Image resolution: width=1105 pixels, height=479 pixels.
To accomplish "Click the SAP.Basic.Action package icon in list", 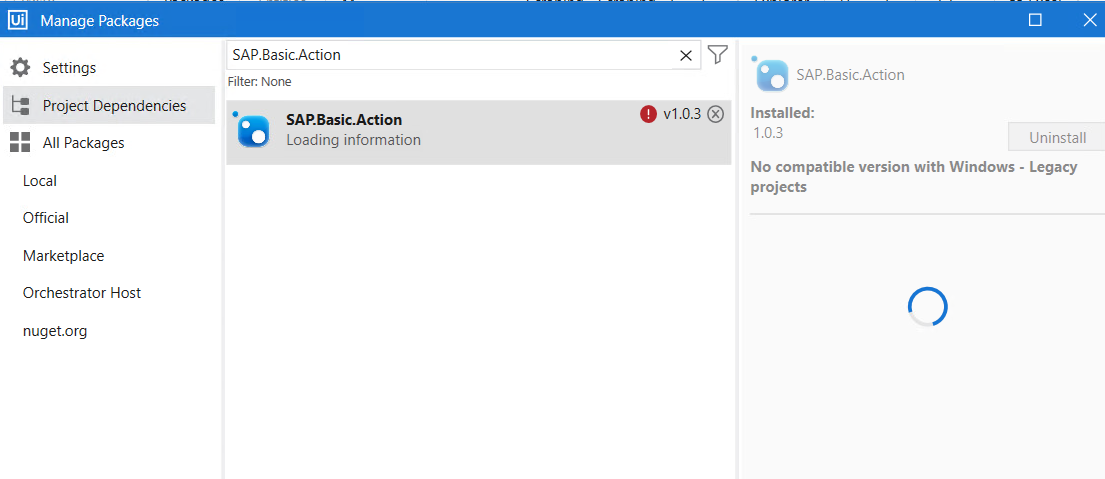I will click(x=252, y=130).
